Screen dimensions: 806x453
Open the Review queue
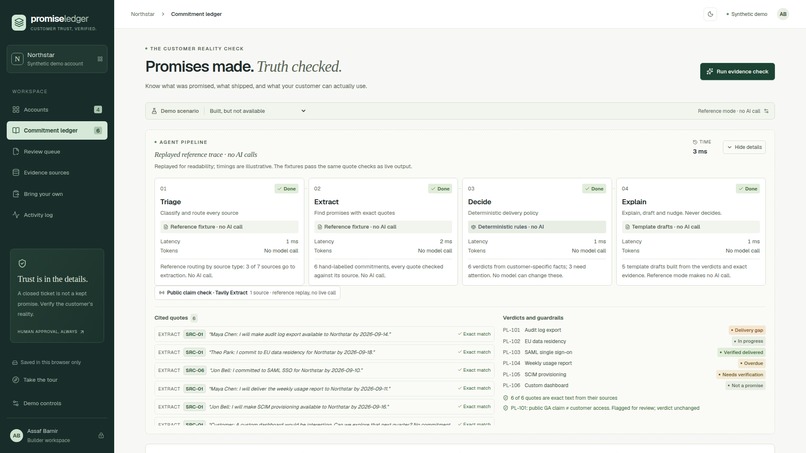click(x=57, y=152)
